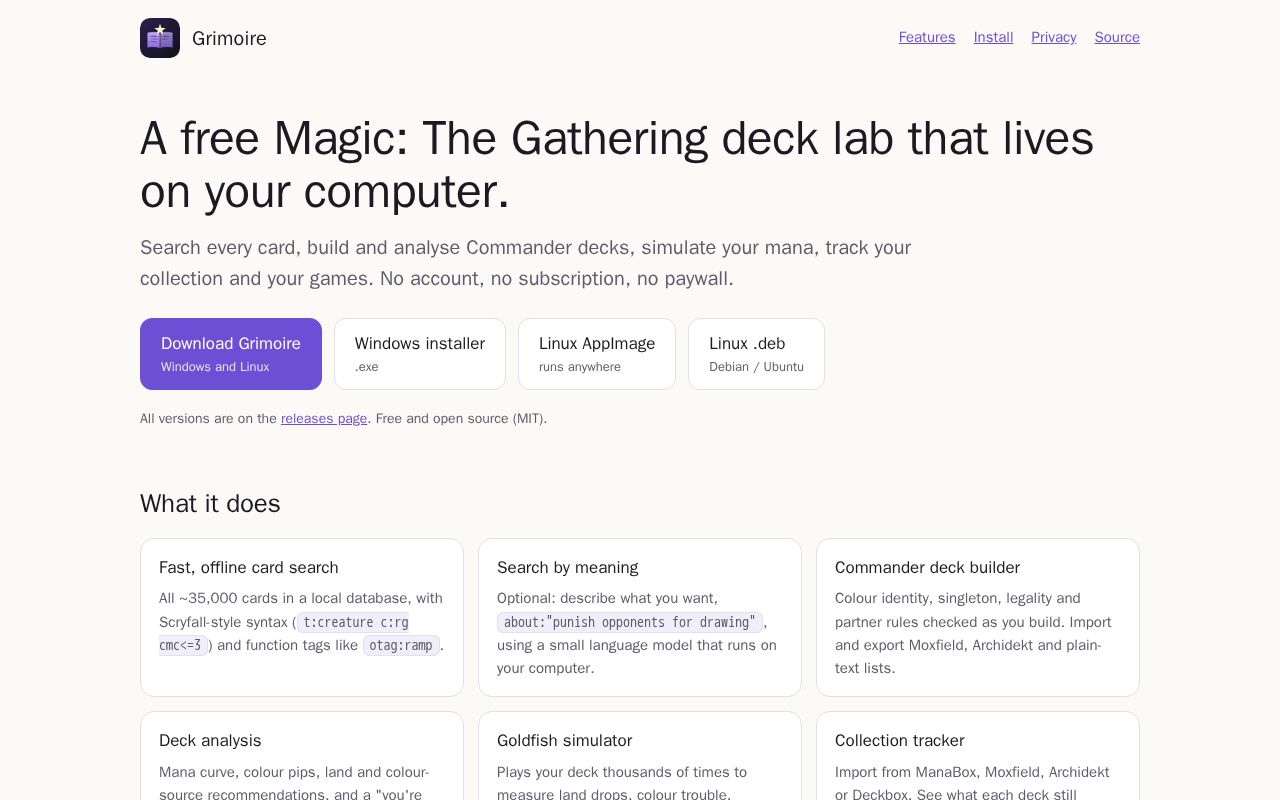Click the main headline about the deck lab
This screenshot has height=800, width=1280.
point(617,165)
